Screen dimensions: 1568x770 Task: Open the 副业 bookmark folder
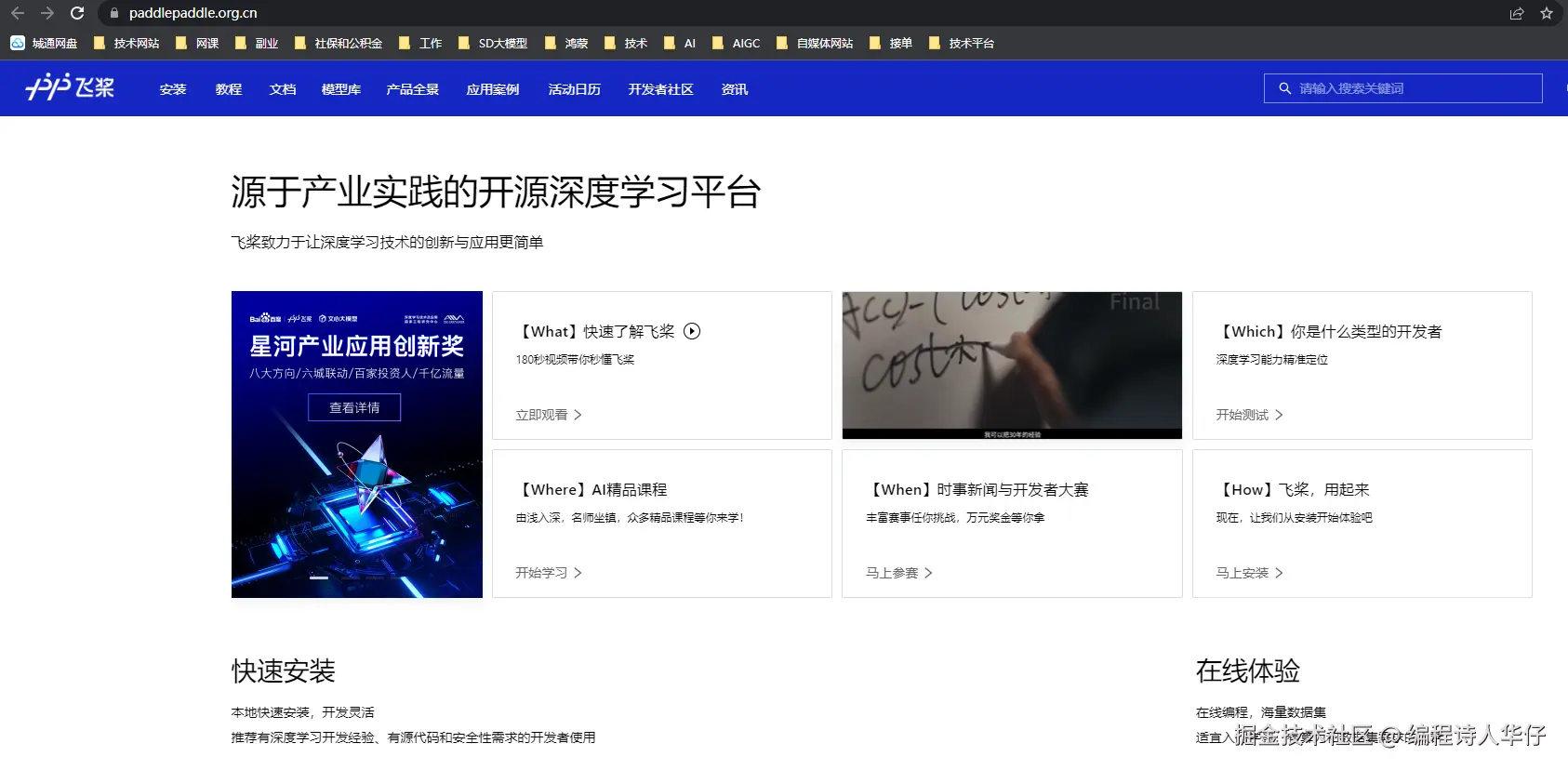tap(257, 43)
